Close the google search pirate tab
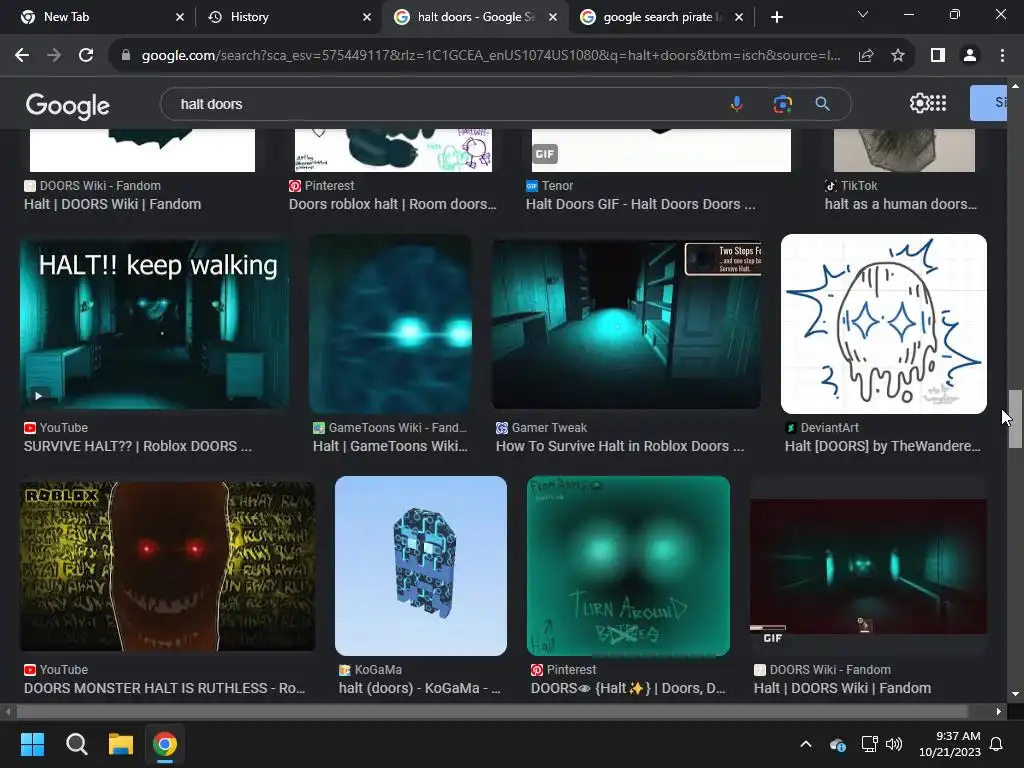Screen dimensions: 1024x768 739,17
